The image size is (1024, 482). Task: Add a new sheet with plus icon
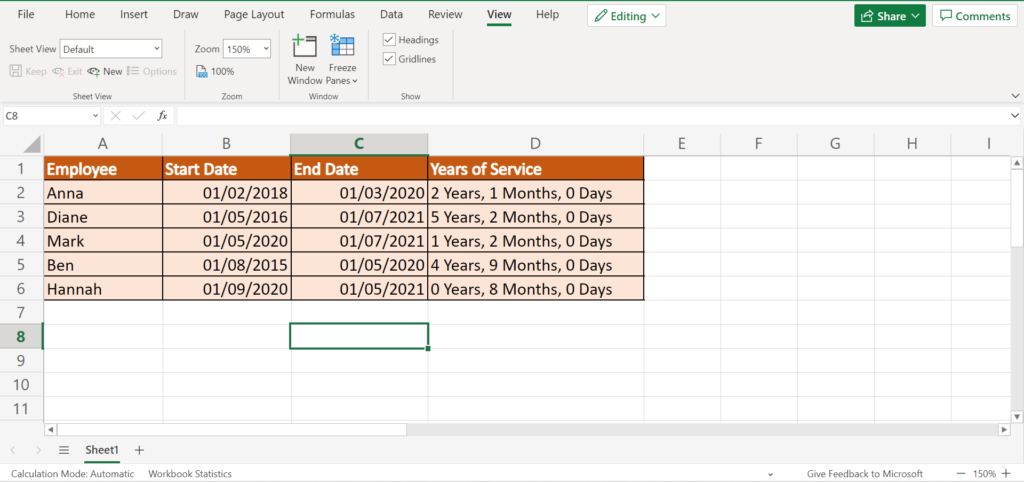[139, 450]
